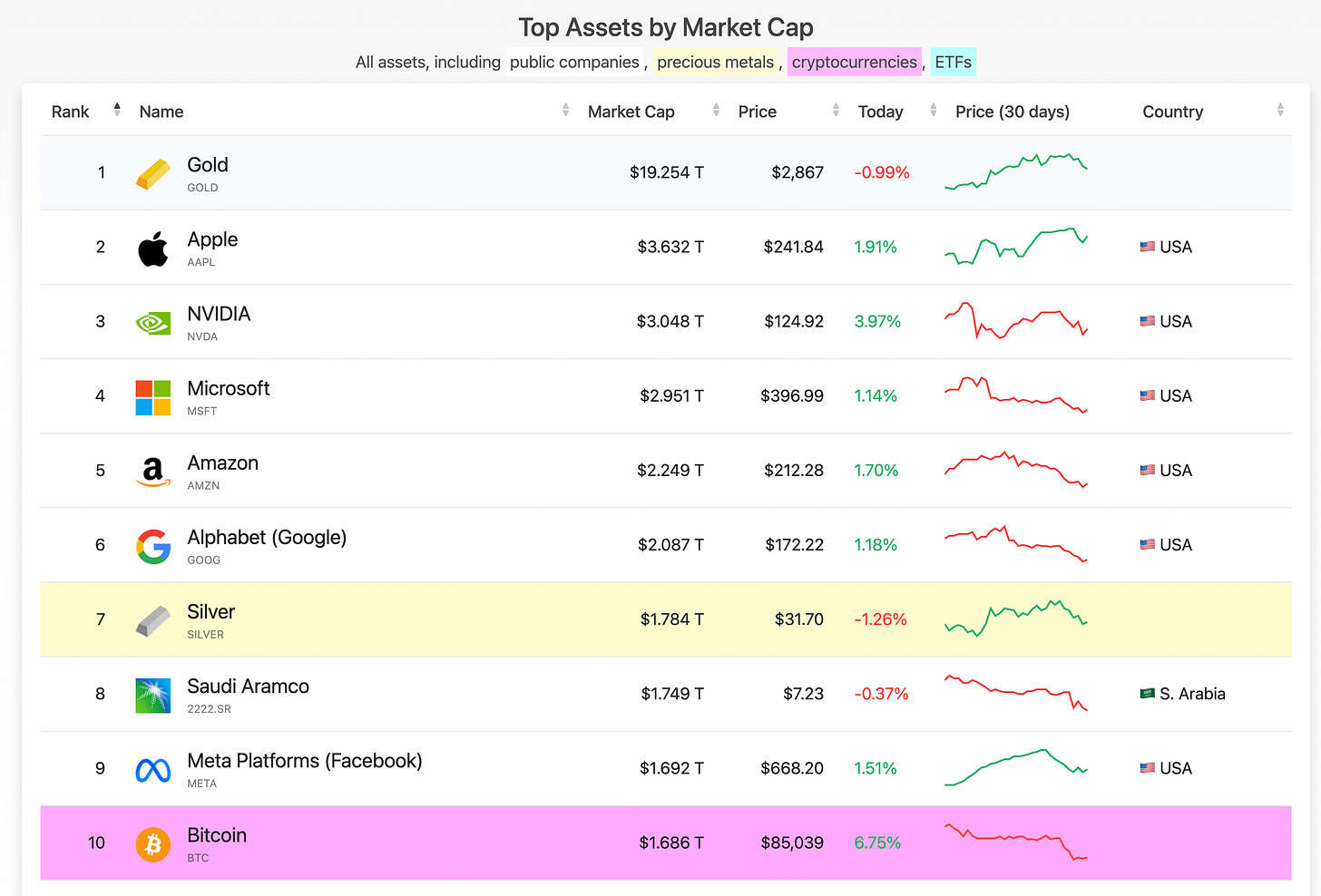This screenshot has width=1321, height=896.
Task: Click the Meta 30-day price chart
Action: (x=1016, y=768)
